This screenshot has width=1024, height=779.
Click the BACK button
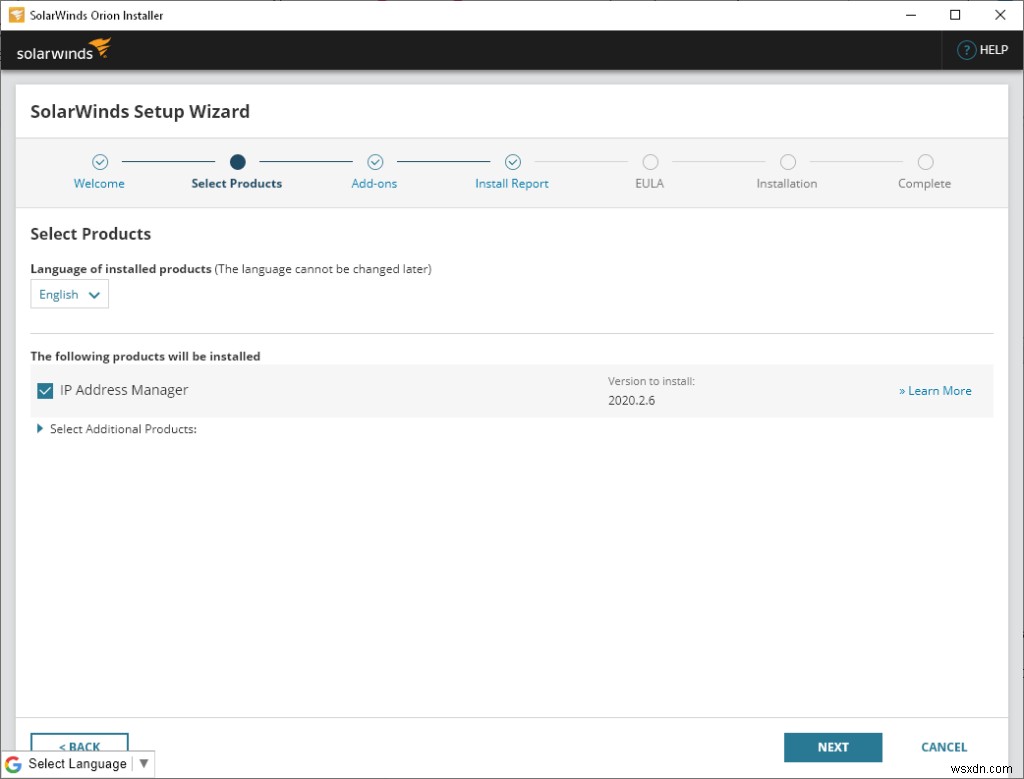point(79,745)
